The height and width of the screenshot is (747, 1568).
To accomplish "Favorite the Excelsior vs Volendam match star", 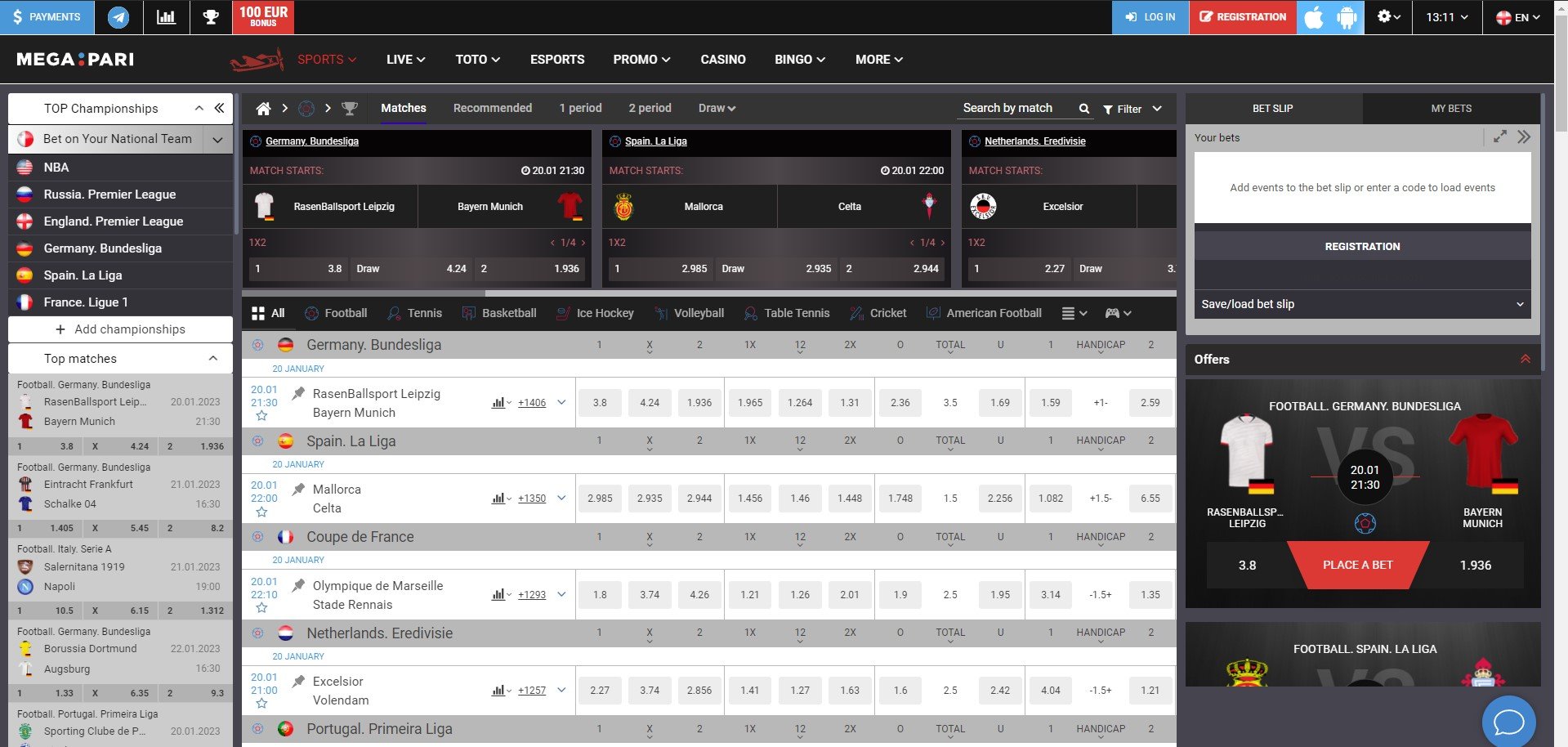I will 261,704.
